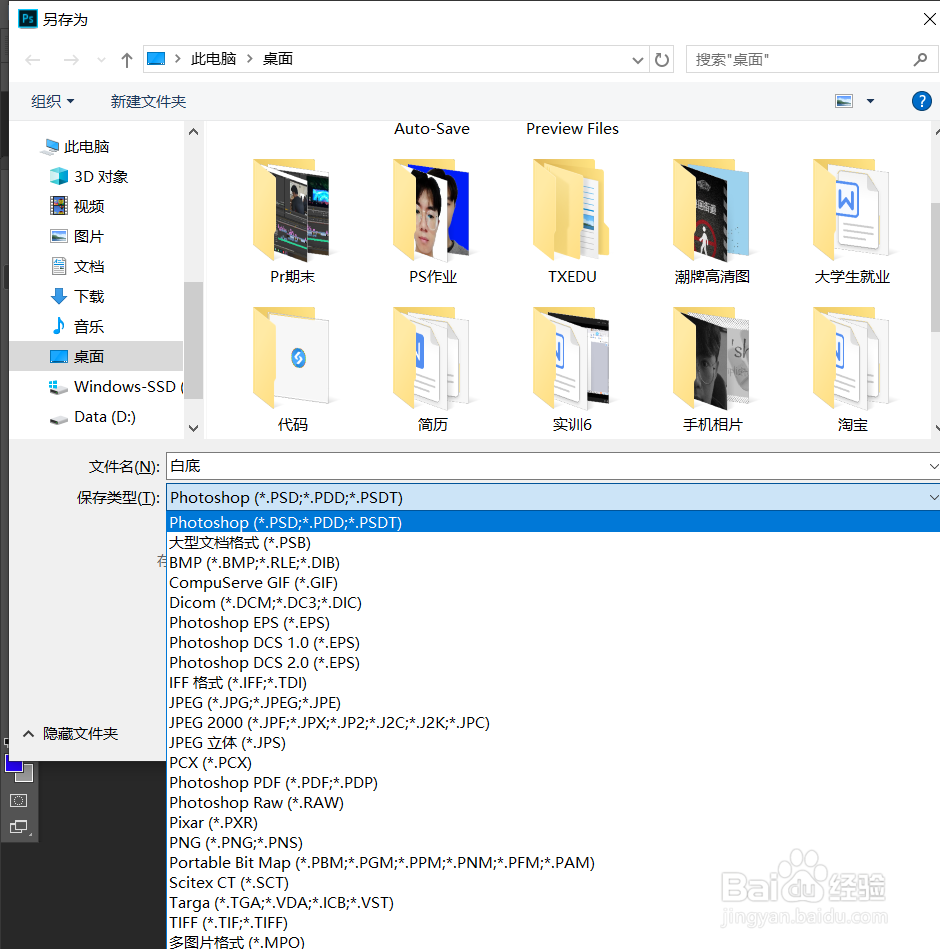Choose JPEG (*.JPG;*.JPEG;*.JPE) format
Viewport: 940px width, 949px height.
553,703
